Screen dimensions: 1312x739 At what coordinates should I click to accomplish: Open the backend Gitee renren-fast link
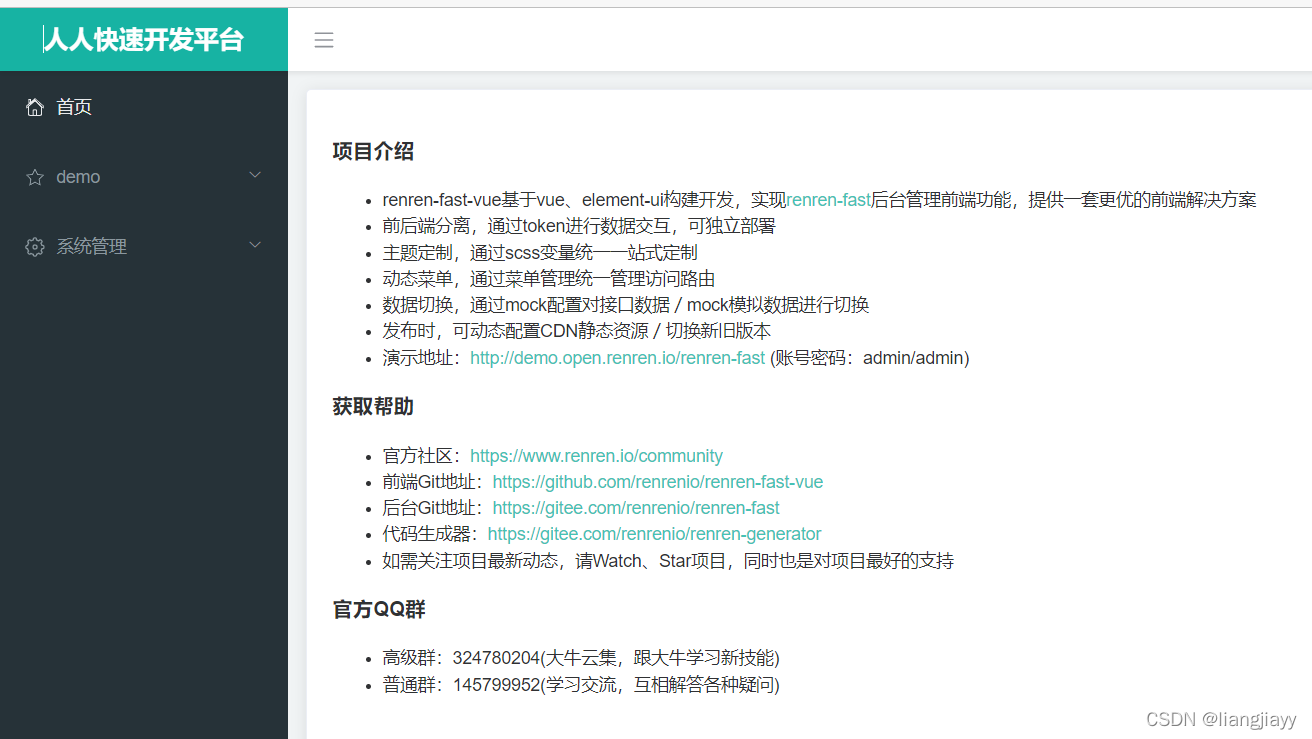[636, 507]
